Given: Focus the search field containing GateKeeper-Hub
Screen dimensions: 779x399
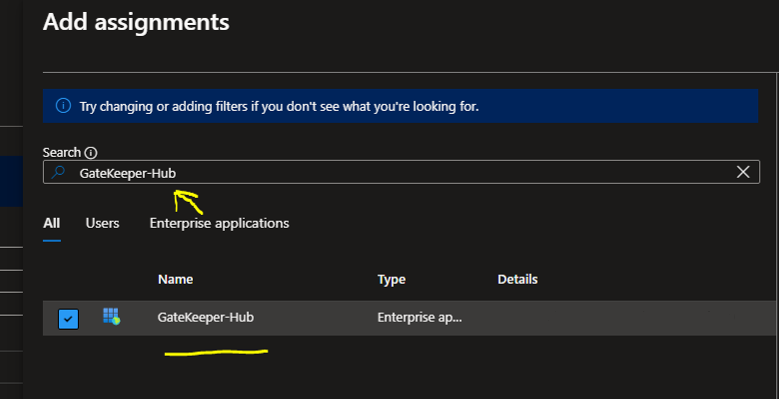Looking at the screenshot, I should pos(401,172).
